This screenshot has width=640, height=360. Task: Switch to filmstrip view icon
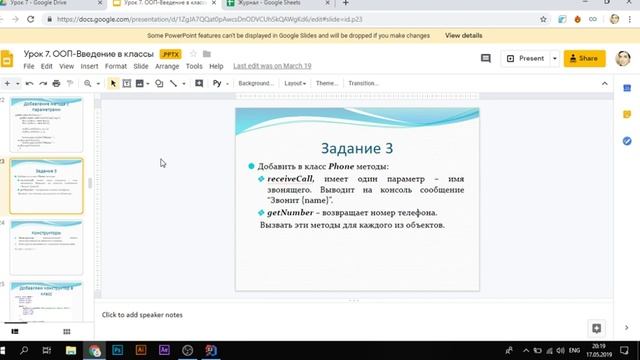[15, 331]
